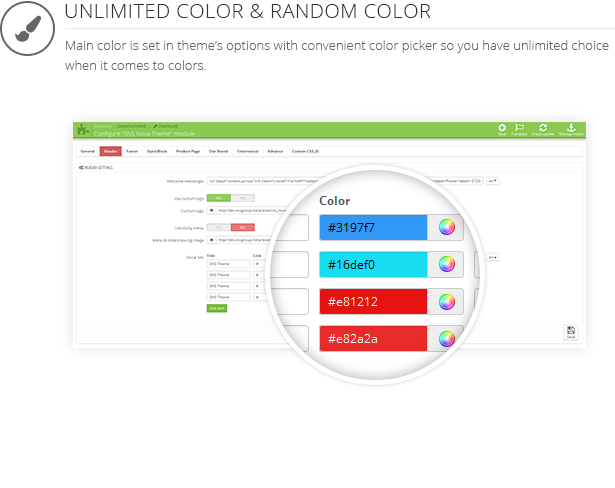
Task: Switch to the General tab
Action: 87,151
